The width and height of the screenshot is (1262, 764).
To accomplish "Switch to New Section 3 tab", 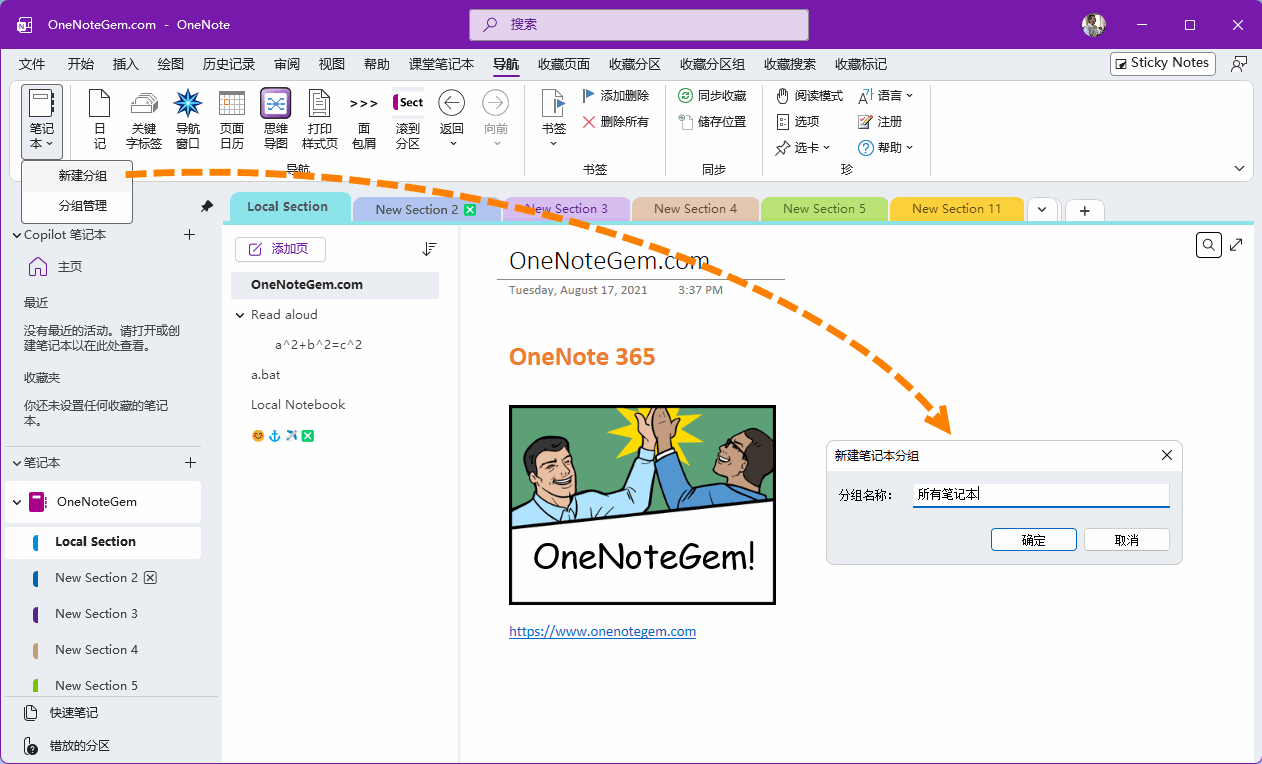I will pos(566,209).
